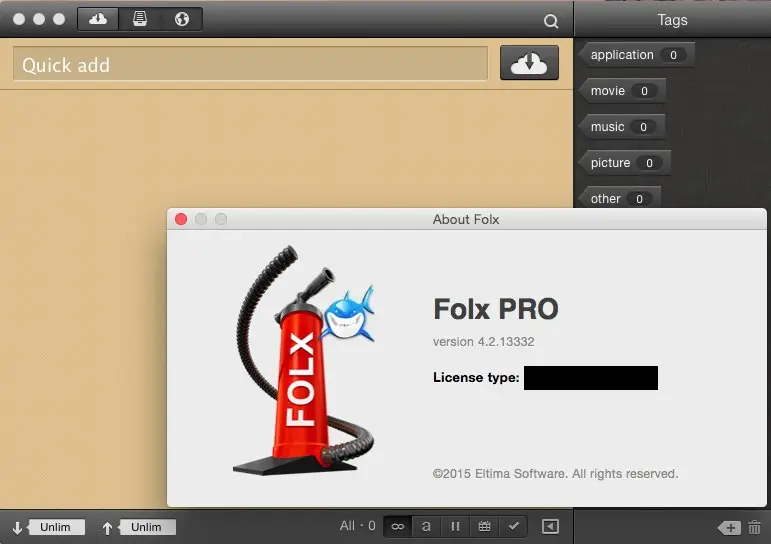Viewport: 771px width, 544px height.
Task: Close the About Folx window
Action: point(181,219)
